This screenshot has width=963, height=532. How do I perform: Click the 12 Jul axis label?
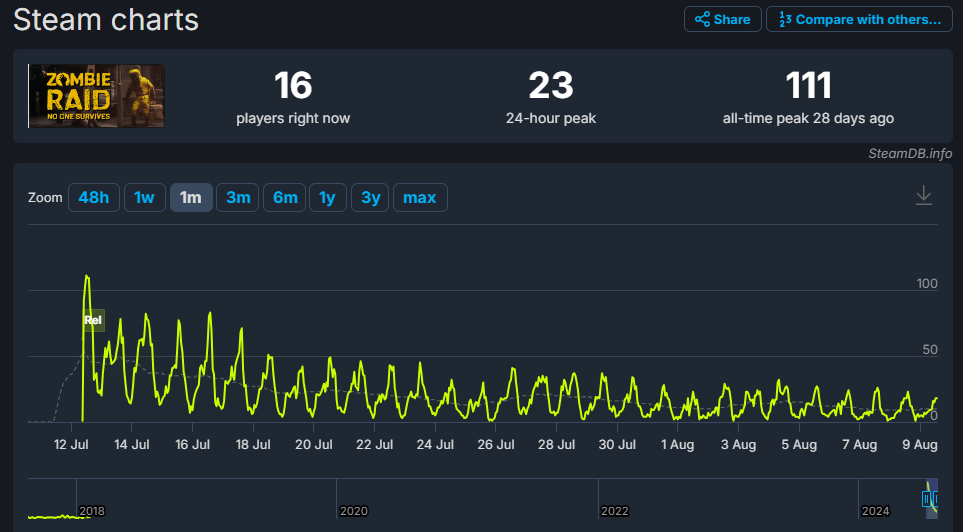[x=71, y=444]
